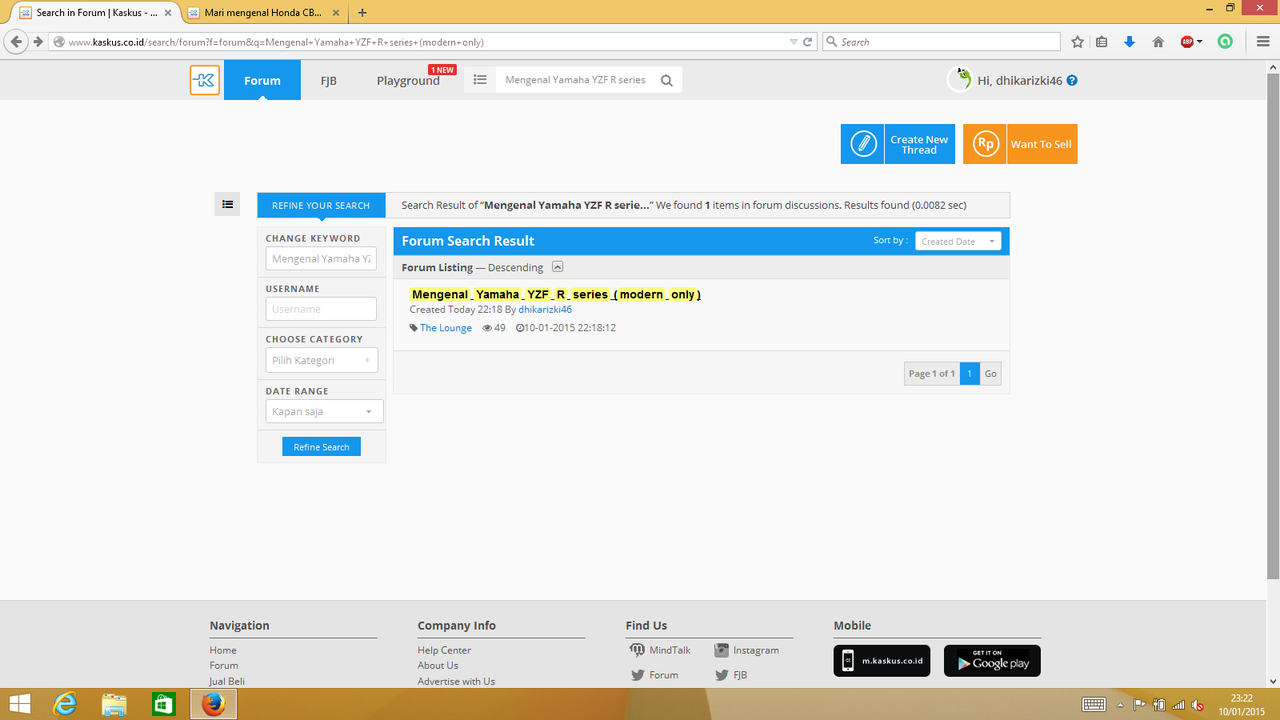Click the Twitter FJB icon
Image resolution: width=1280 pixels, height=720 pixels.
click(722, 675)
